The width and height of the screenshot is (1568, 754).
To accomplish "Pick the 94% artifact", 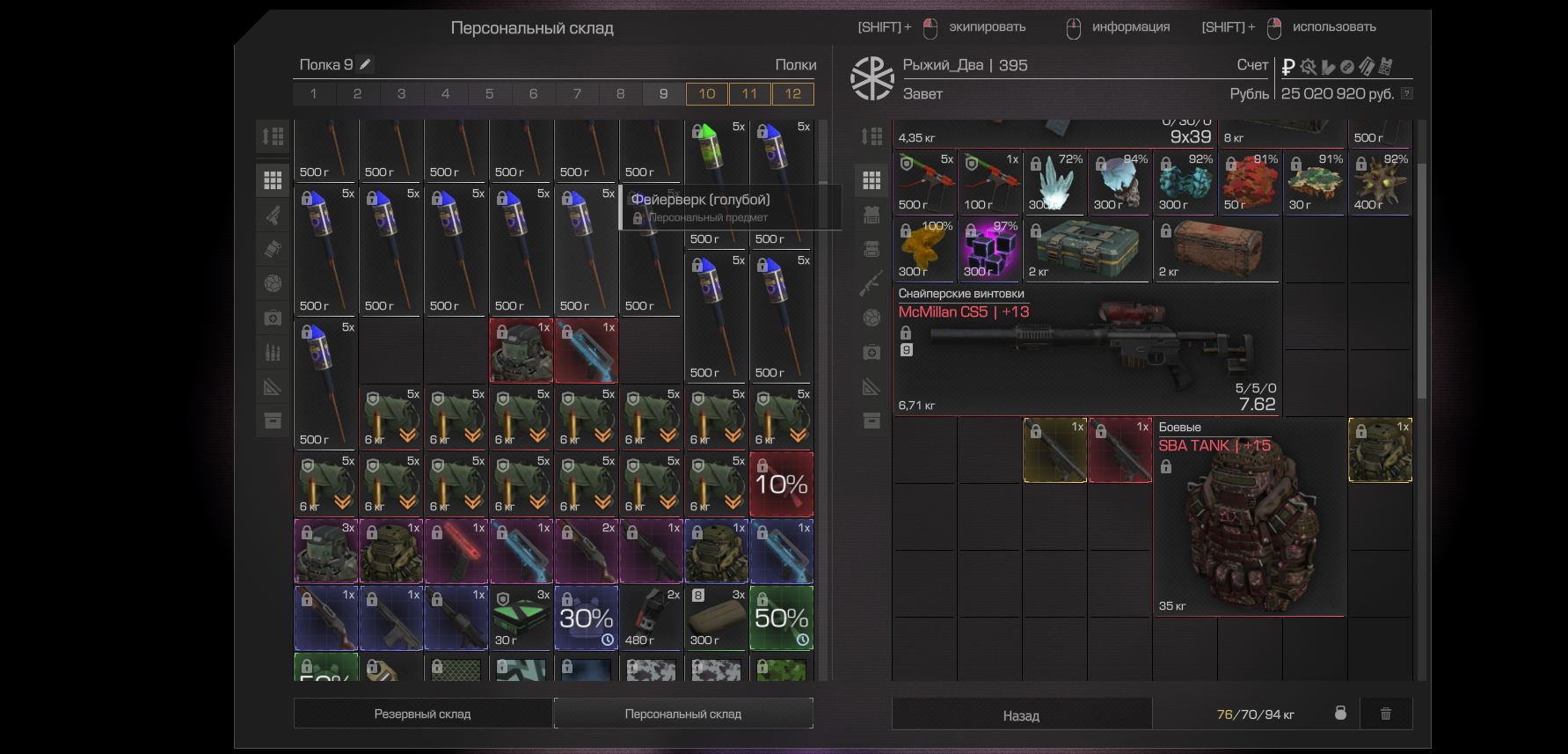I will (1120, 183).
